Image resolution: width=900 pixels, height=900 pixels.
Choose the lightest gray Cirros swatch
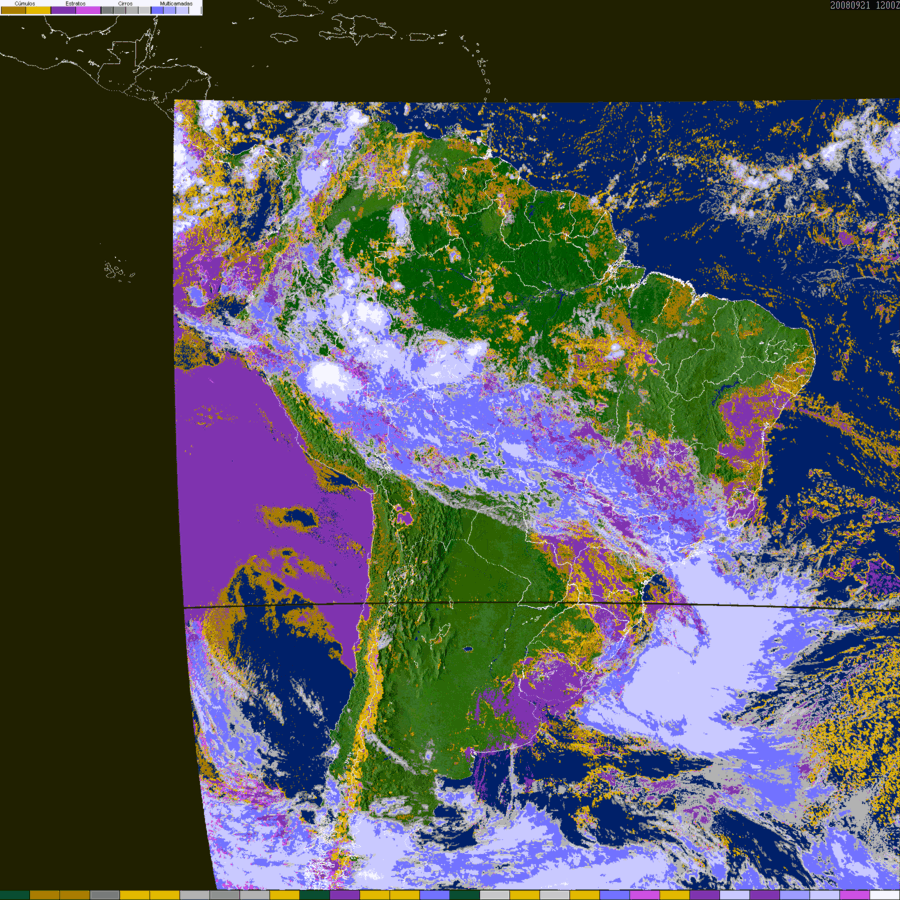point(145,10)
